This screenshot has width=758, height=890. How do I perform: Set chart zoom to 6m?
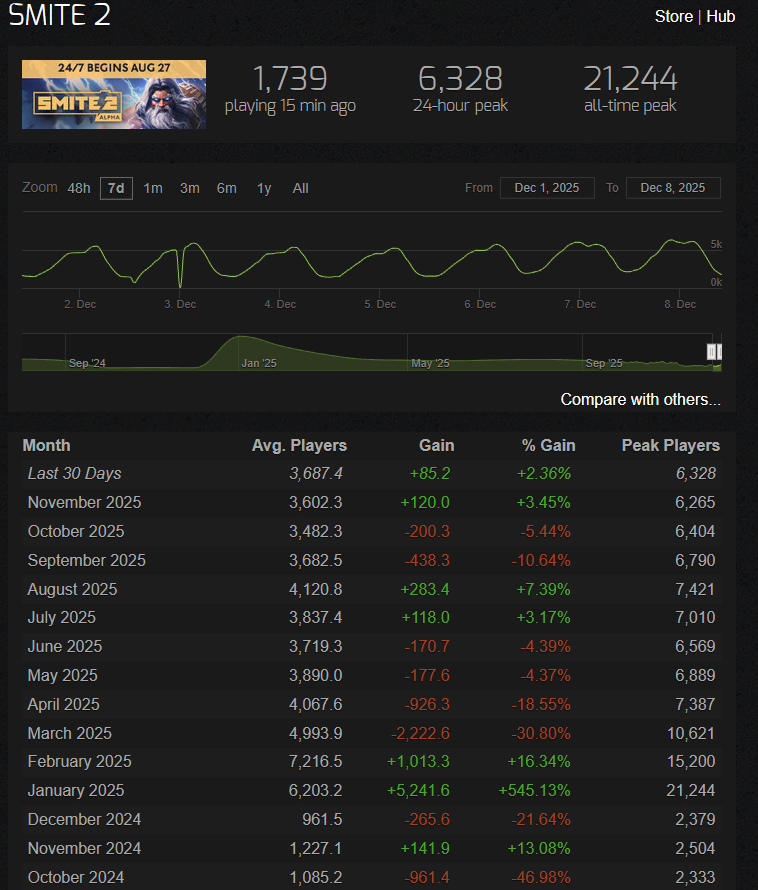(227, 188)
